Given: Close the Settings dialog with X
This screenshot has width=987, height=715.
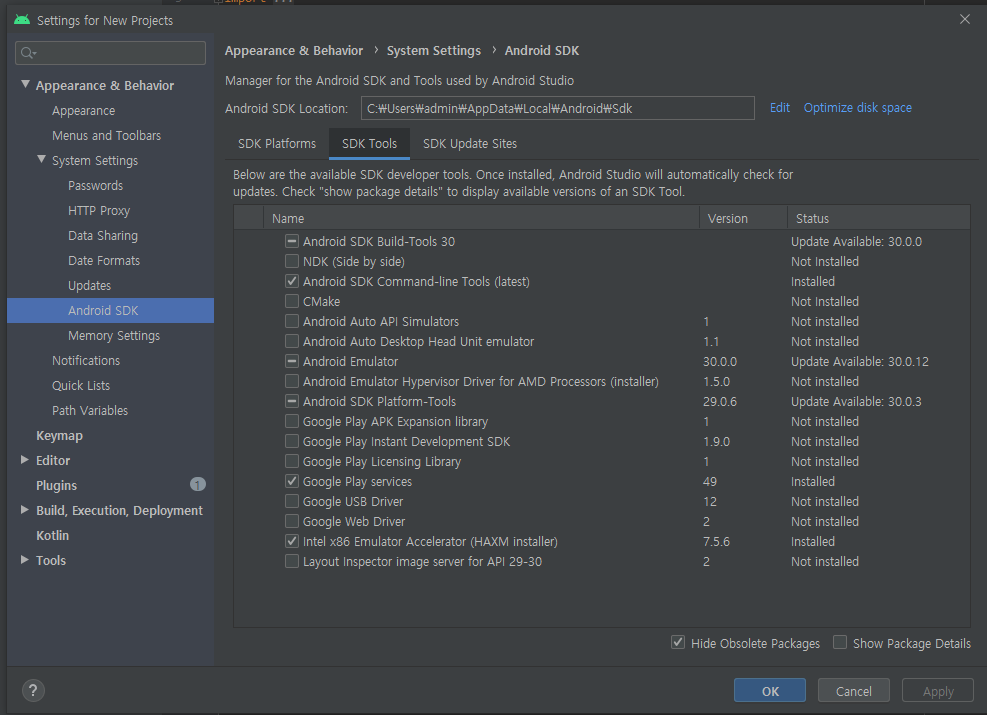Looking at the screenshot, I should click(964, 20).
